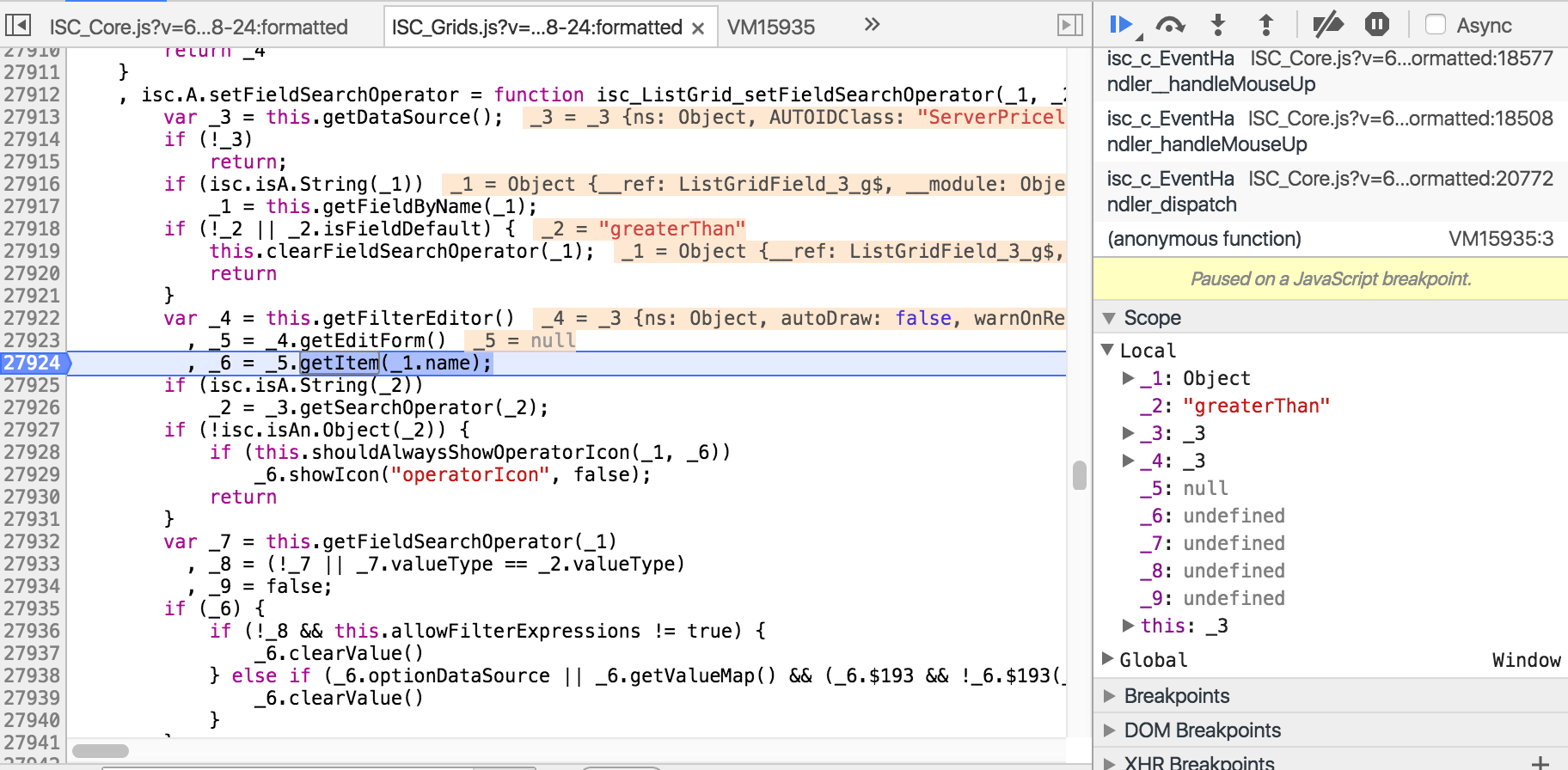This screenshot has height=770, width=1568.
Task: Collapse the Scope section
Action: click(x=1109, y=318)
